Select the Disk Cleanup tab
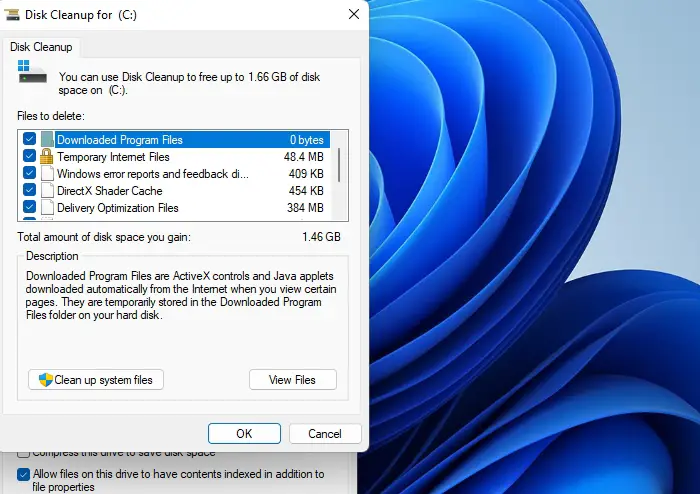Screen dimensions: 700x494 41,47
